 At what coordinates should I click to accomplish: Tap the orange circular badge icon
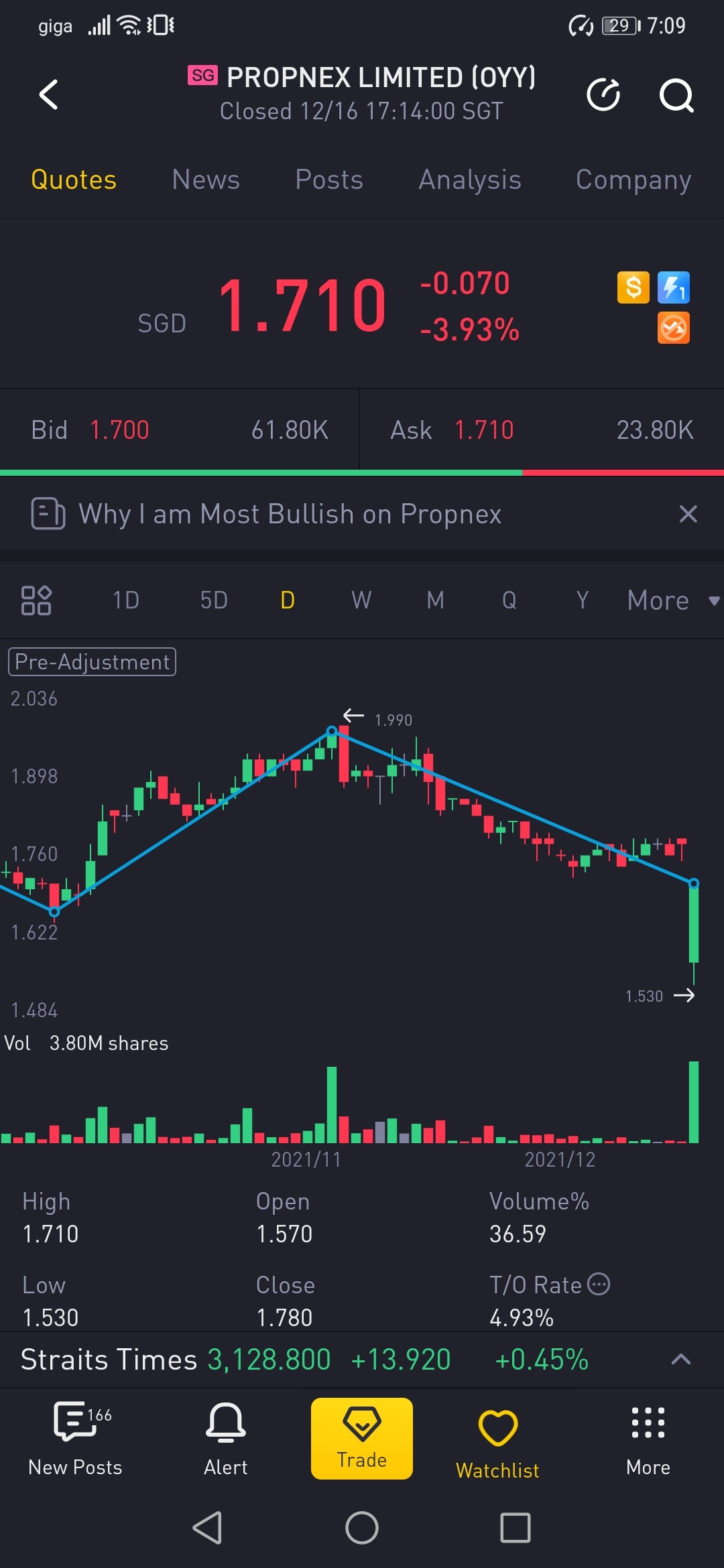674,328
